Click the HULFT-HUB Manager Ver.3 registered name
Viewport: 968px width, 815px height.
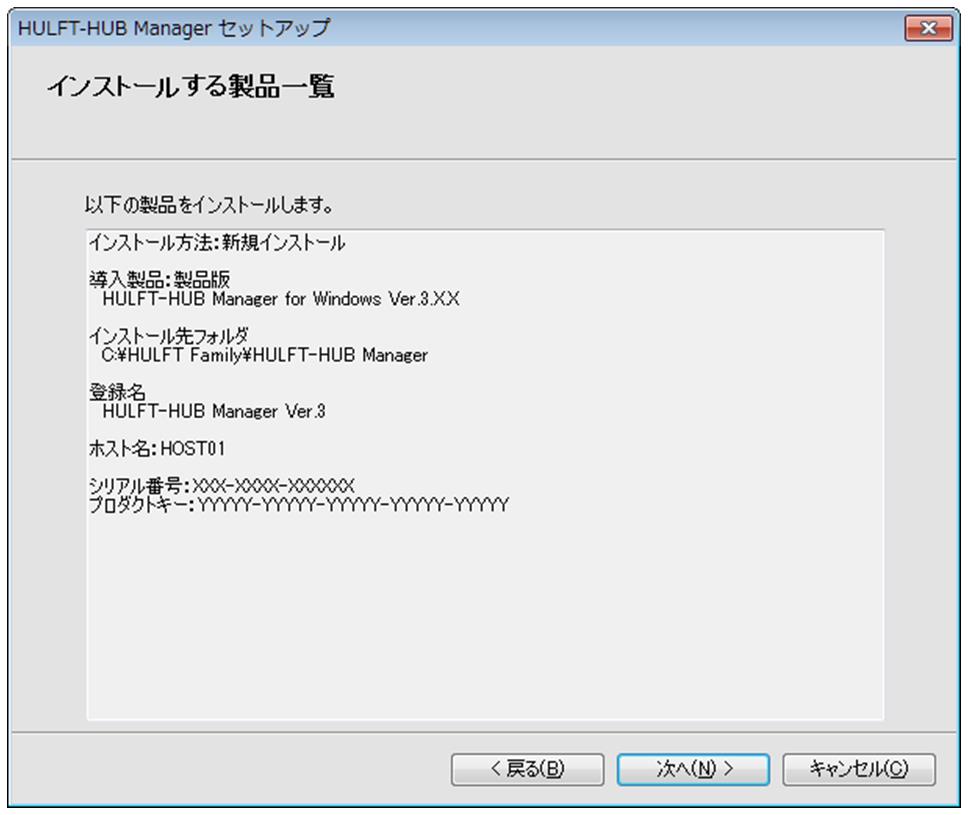214,411
